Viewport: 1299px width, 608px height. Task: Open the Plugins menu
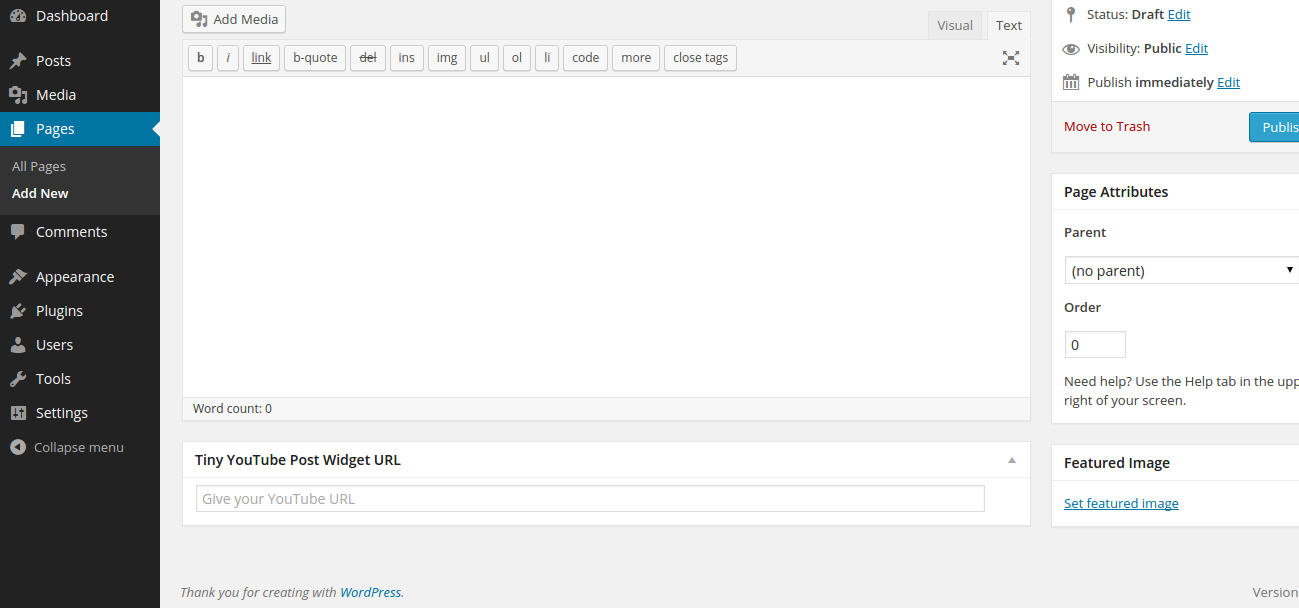pos(80,311)
